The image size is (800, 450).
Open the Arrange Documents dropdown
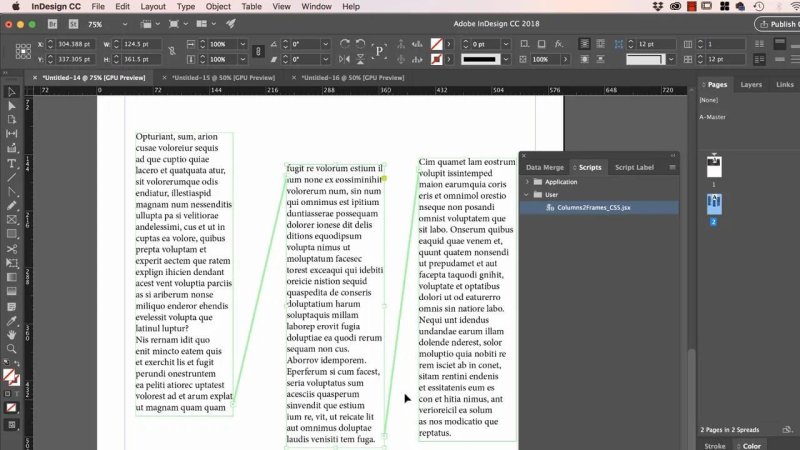(206, 24)
